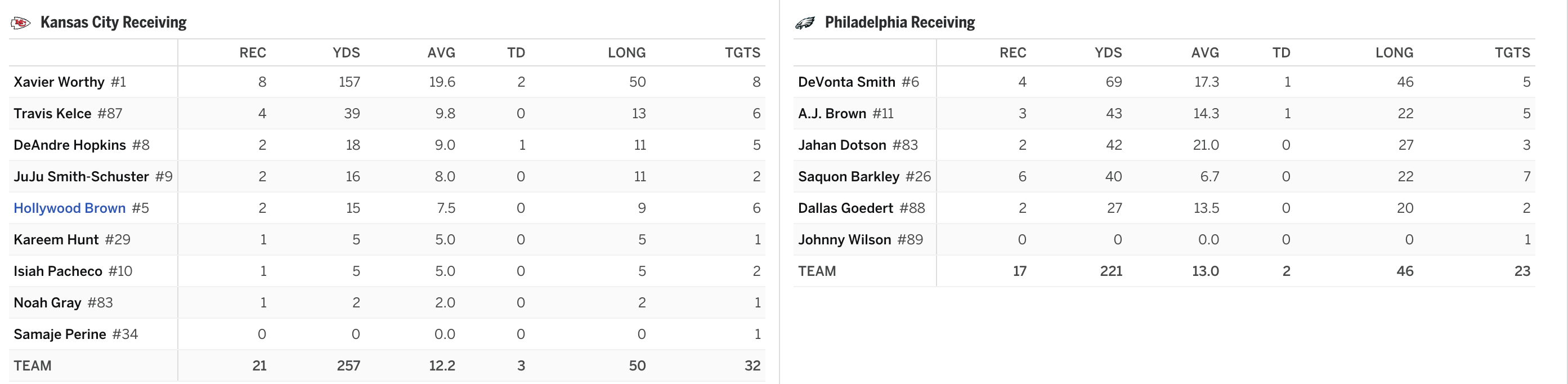This screenshot has width=1568, height=384.
Task: Click Kansas City Receiving heading
Action: coord(113,23)
